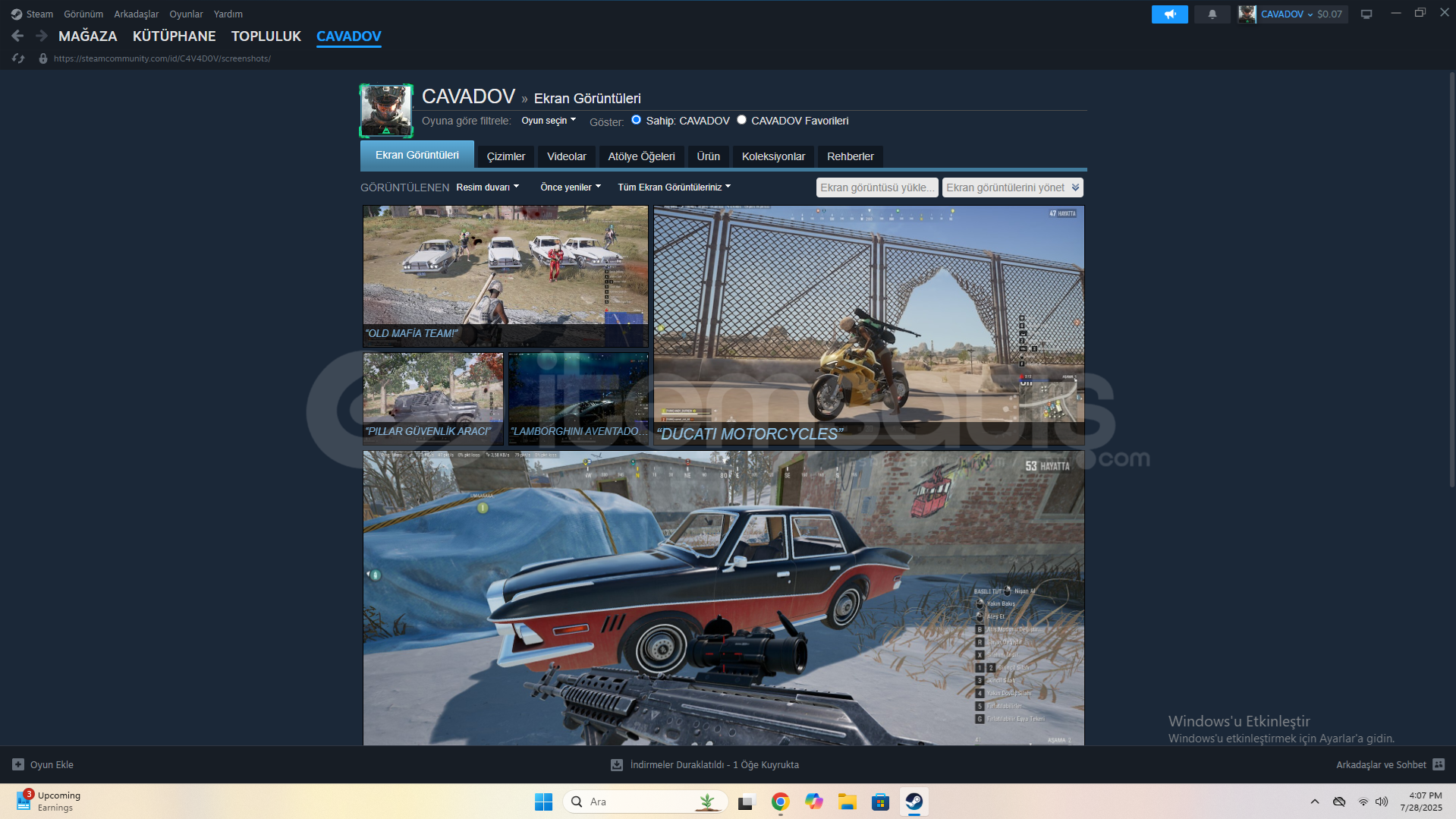
Task: Go forward with the right arrow
Action: [x=42, y=36]
